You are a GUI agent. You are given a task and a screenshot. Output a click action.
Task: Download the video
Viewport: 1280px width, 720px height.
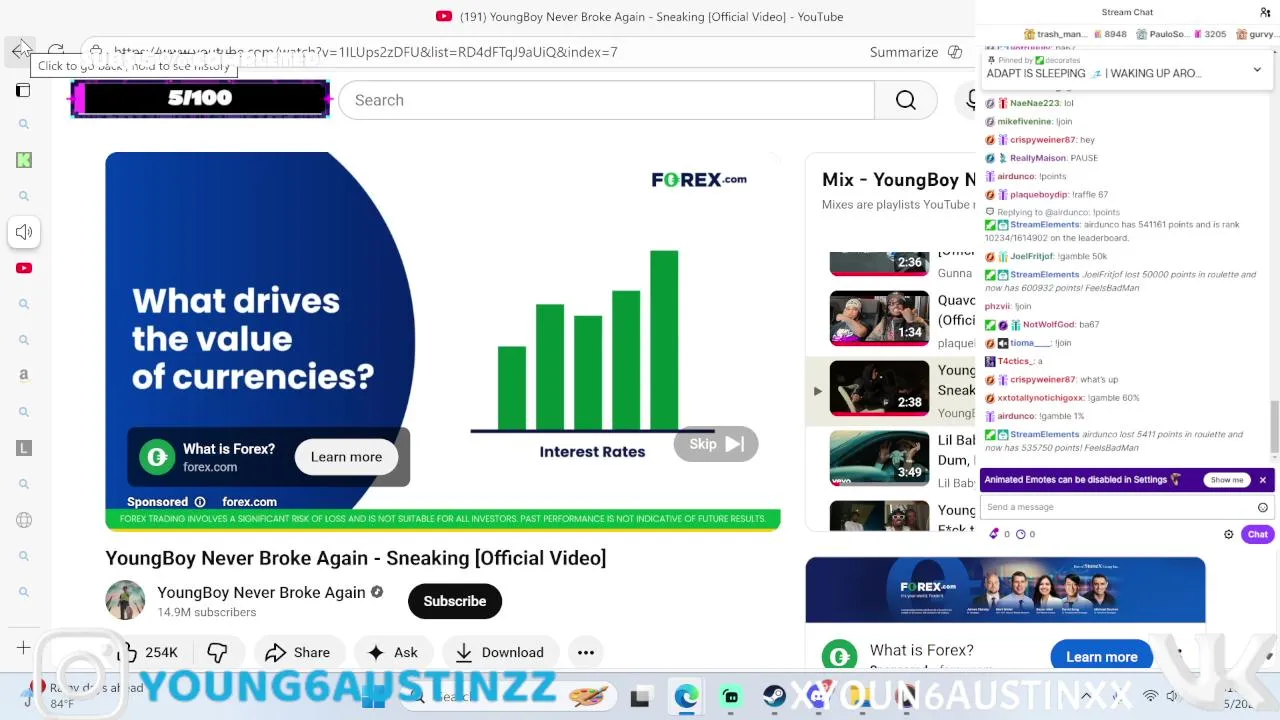pos(500,652)
